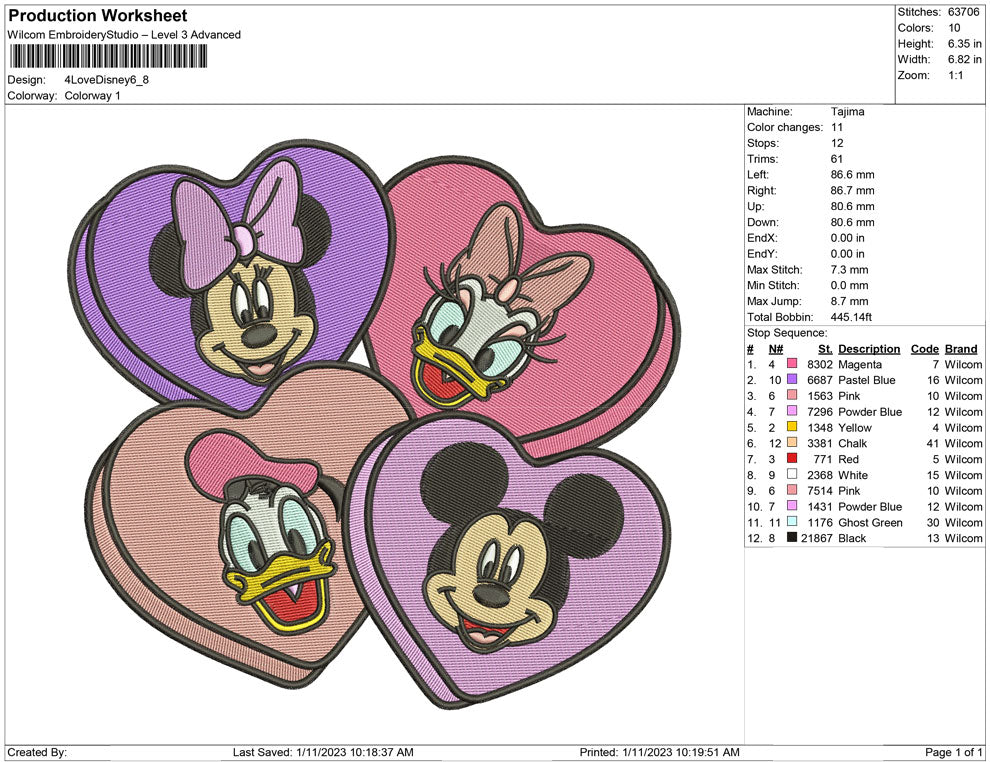
Task: Click the Total Bobbin value '445.14ft'
Action: (x=851, y=317)
